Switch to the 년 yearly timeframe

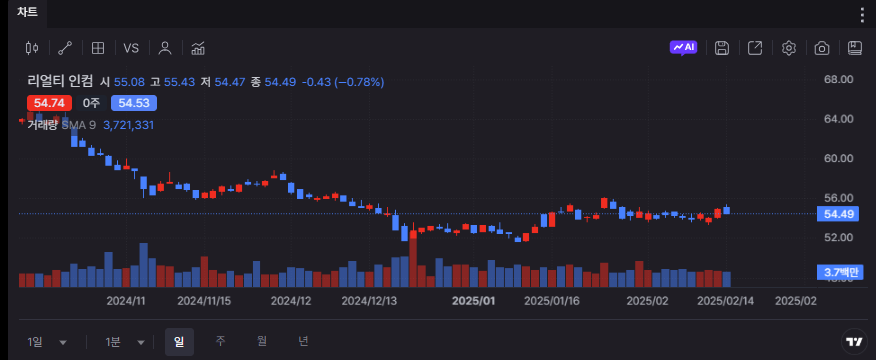pyautogui.click(x=303, y=342)
